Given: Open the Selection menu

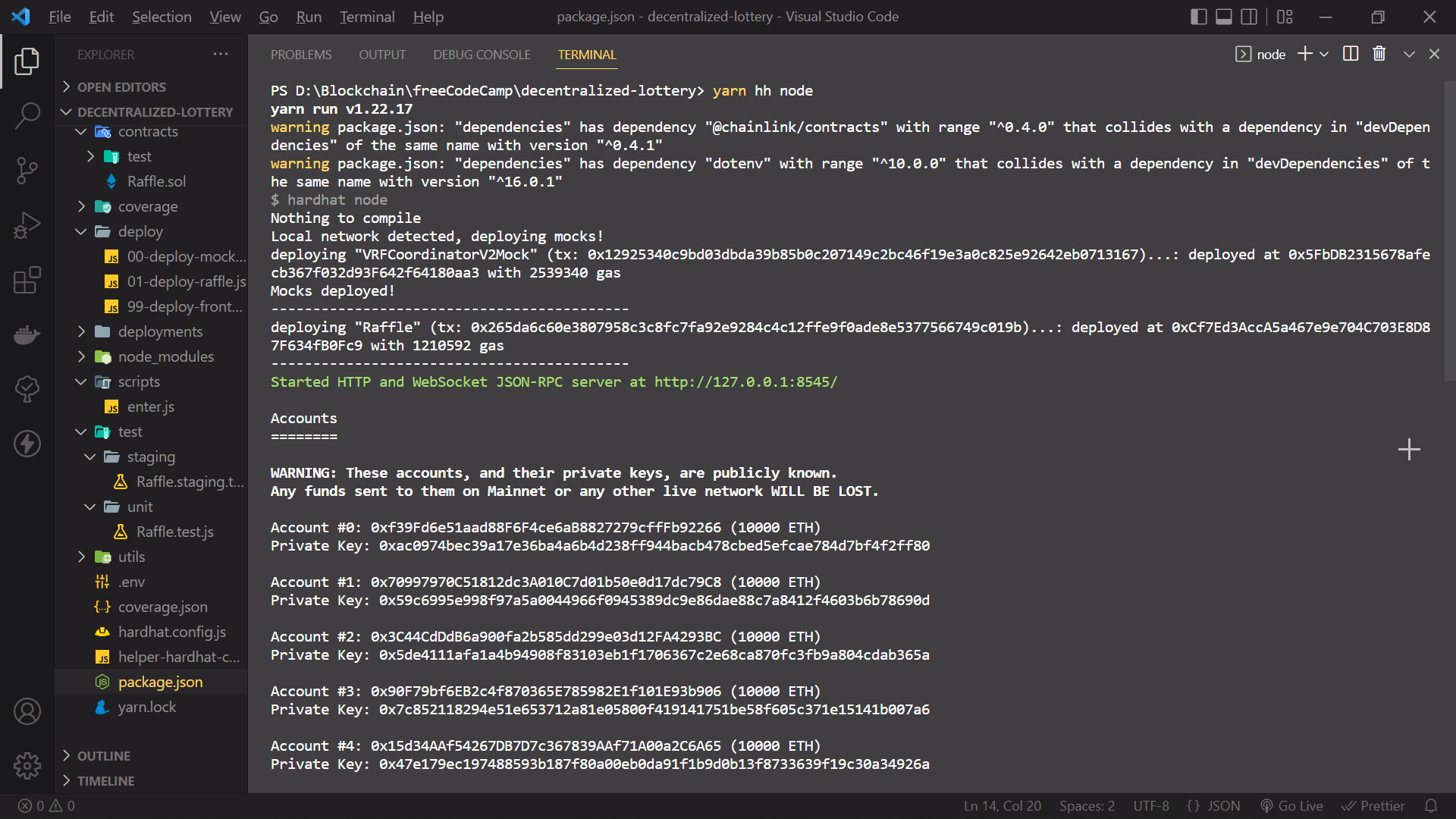Looking at the screenshot, I should (x=162, y=17).
